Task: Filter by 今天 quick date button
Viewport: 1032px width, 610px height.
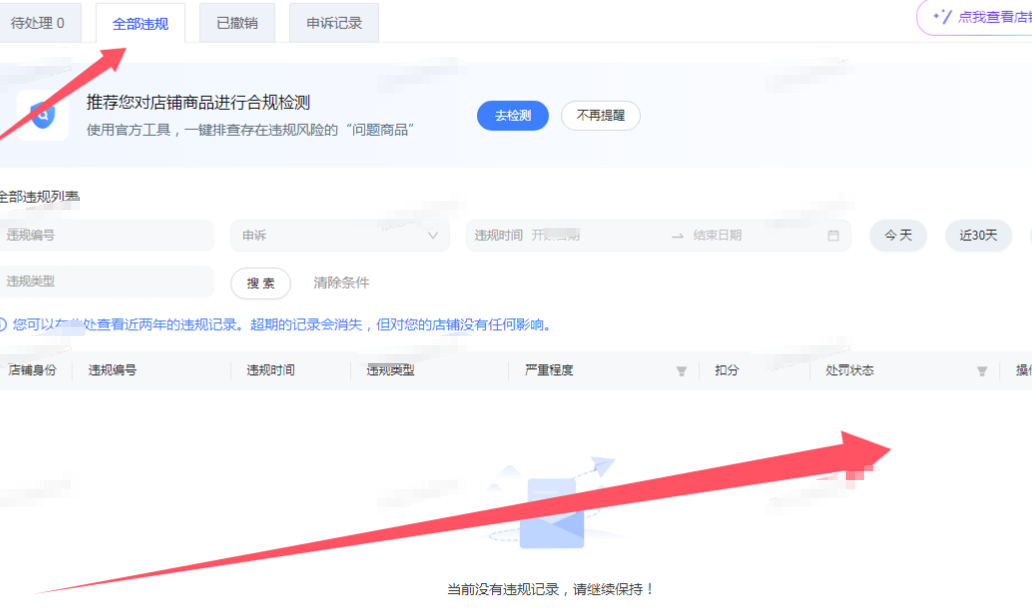Action: pyautogui.click(x=897, y=236)
